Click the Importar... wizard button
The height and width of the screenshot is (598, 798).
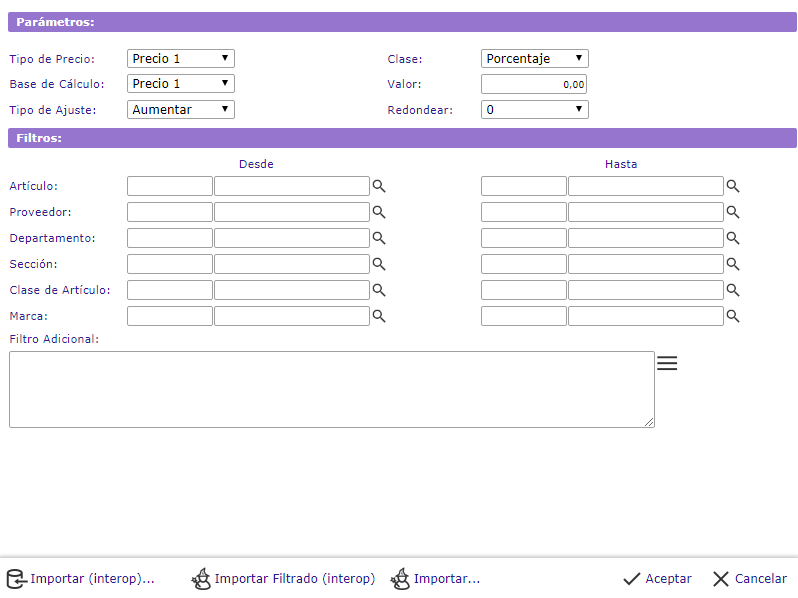[x=435, y=579]
